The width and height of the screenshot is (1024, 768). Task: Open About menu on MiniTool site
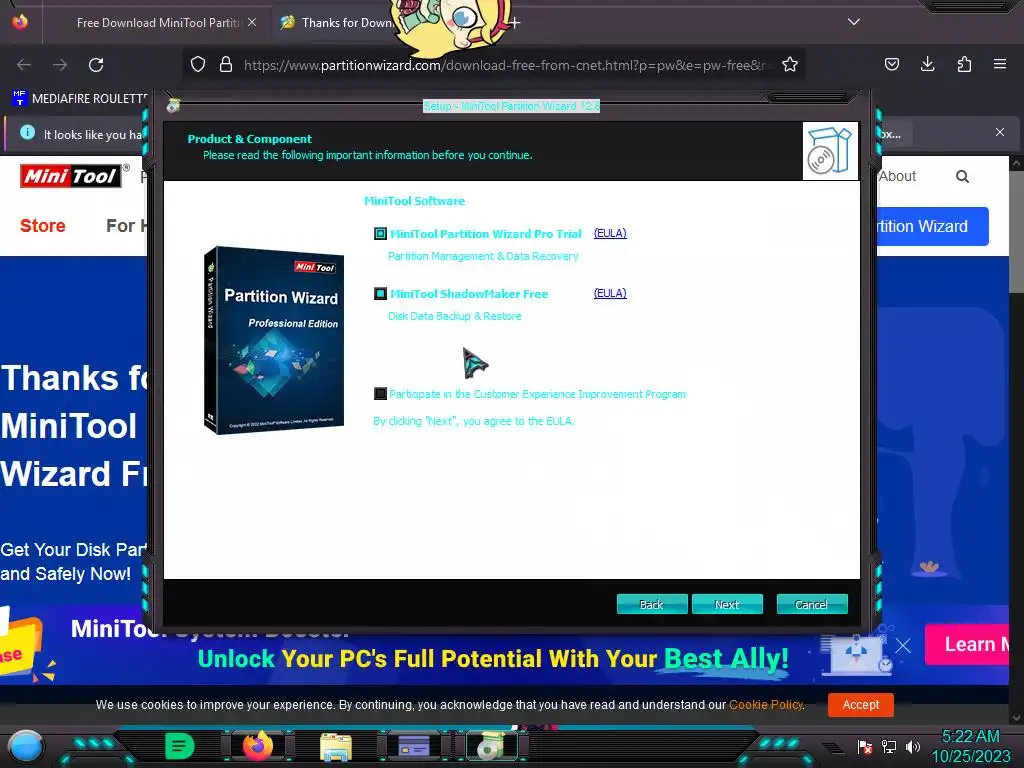click(x=897, y=176)
